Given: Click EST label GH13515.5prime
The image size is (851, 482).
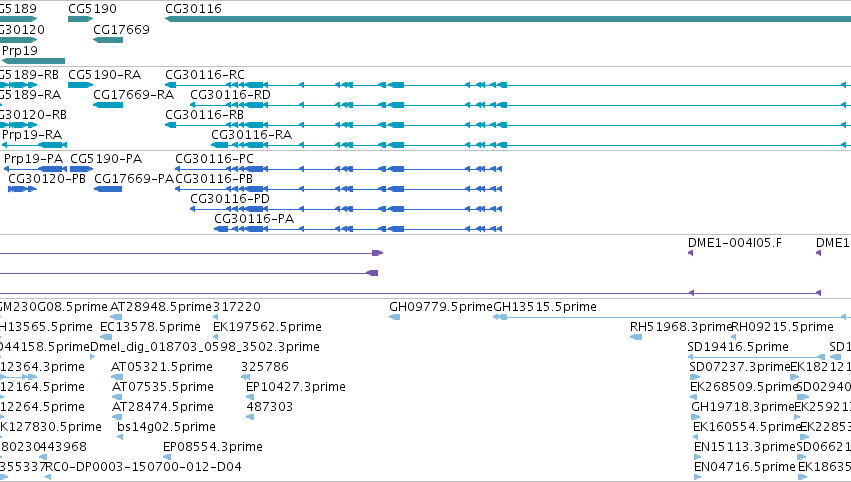Looking at the screenshot, I should (x=545, y=307).
